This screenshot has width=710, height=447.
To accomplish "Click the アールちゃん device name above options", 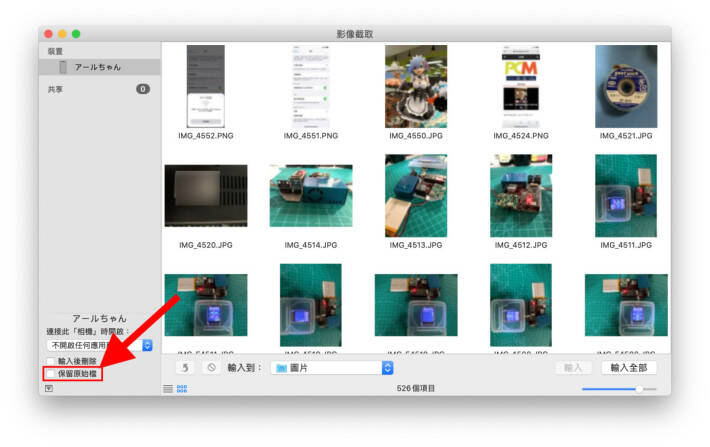I will tap(99, 318).
